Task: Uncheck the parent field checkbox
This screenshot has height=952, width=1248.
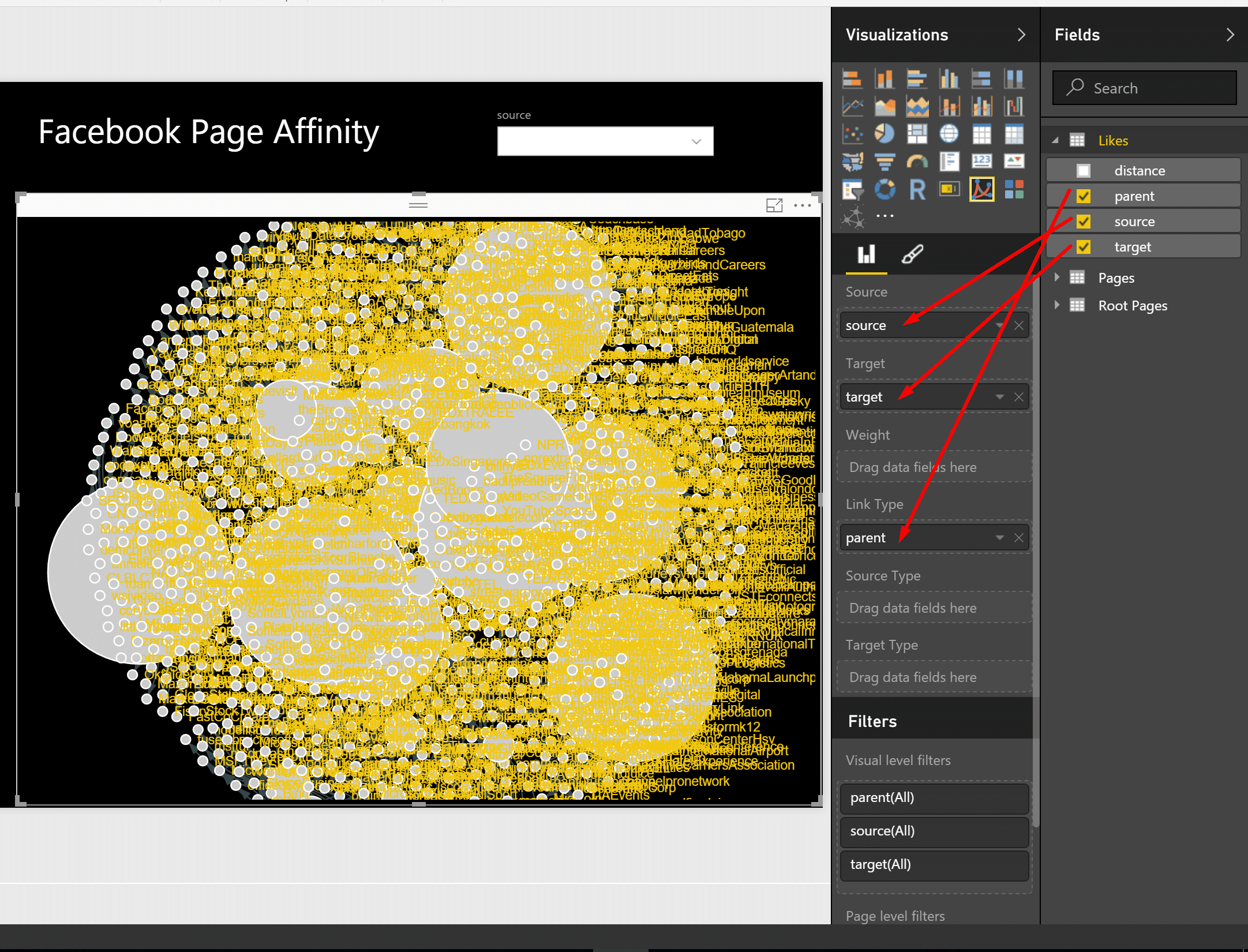Action: click(x=1084, y=196)
